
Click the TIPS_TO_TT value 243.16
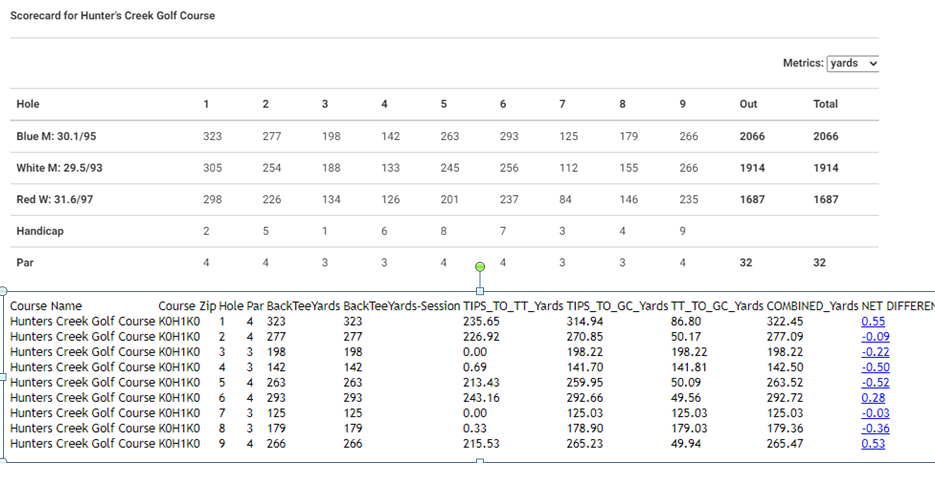tap(481, 398)
